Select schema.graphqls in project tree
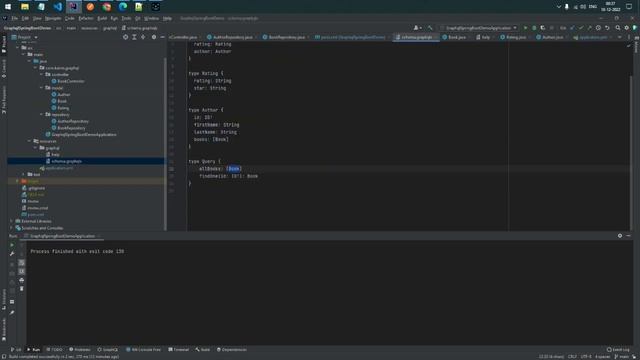Screen dimensions: 640x360 pyautogui.click(x=67, y=161)
